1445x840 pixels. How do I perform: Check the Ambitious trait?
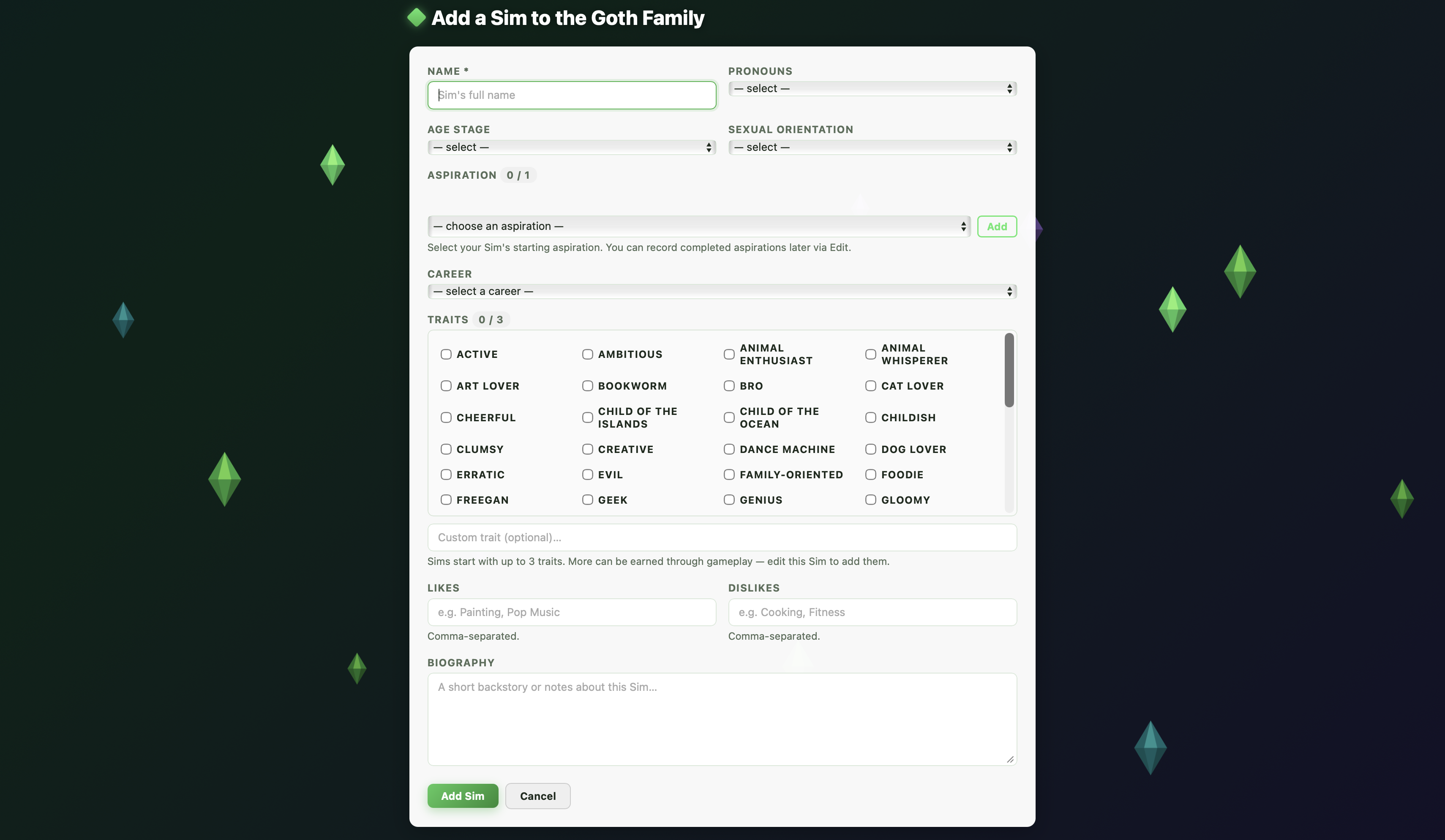coord(587,355)
